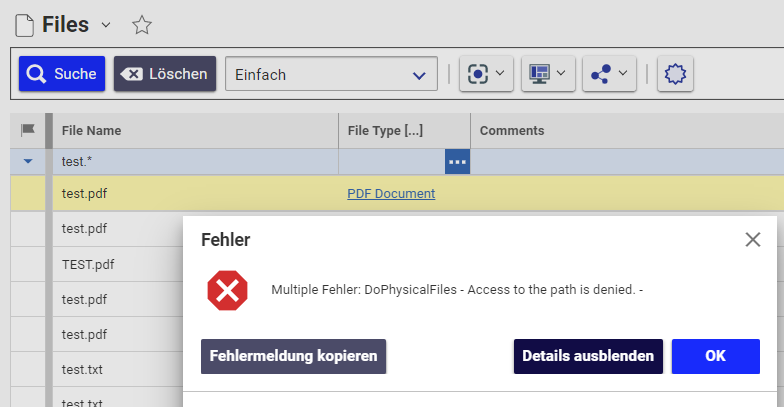This screenshot has width=784, height=407.
Task: Close the Fehler dialog with X
Action: 753,239
